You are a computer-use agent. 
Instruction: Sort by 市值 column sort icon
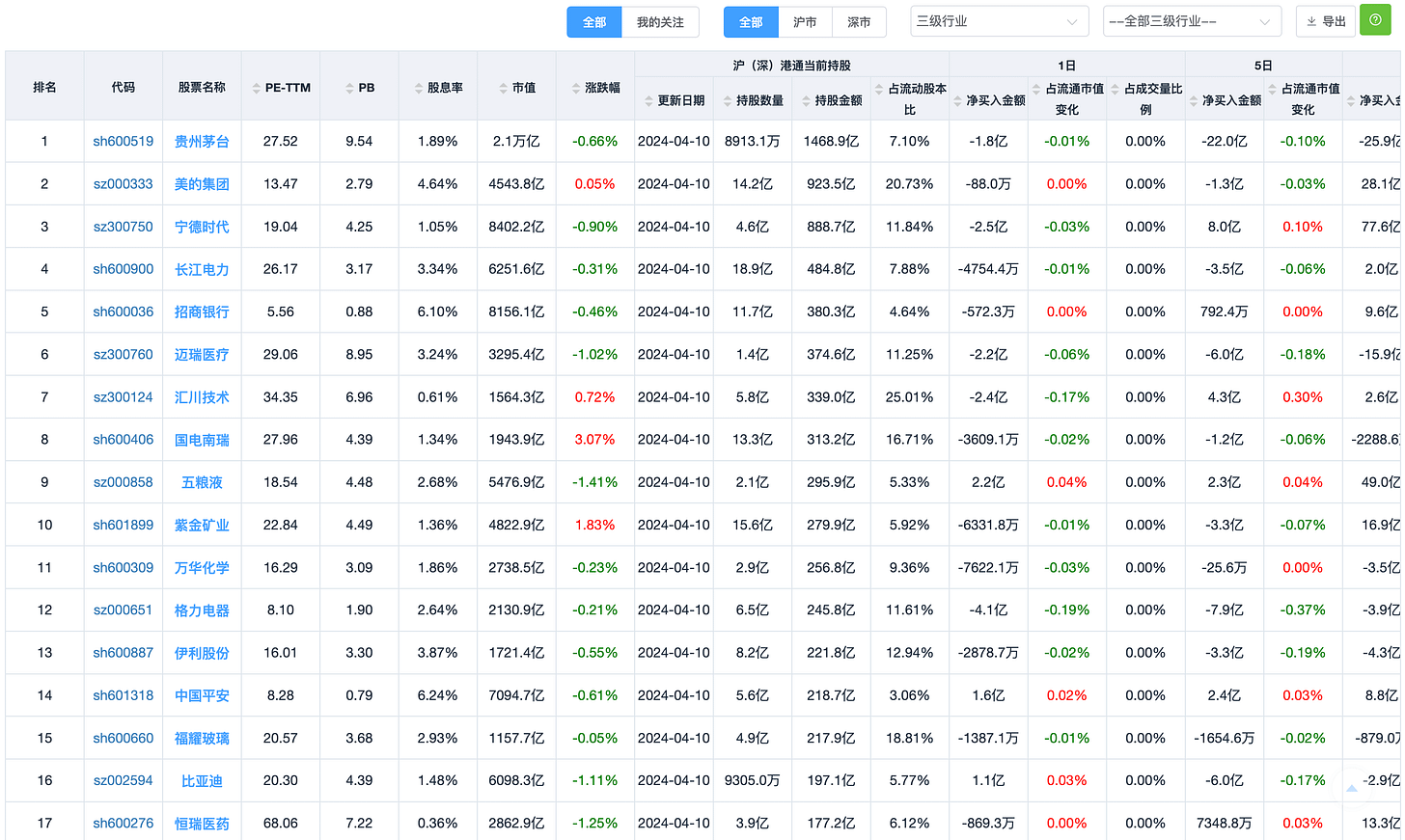(504, 88)
